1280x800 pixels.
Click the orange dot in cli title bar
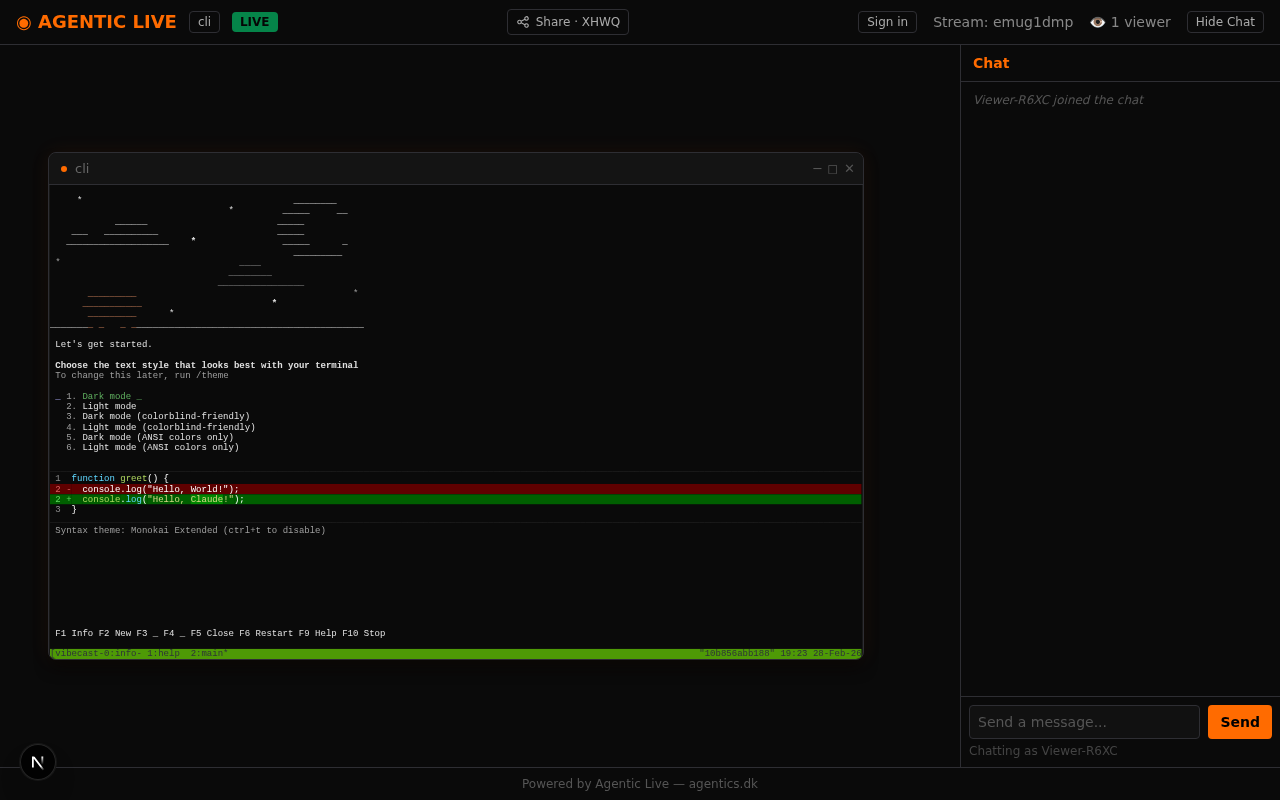[x=64, y=169]
